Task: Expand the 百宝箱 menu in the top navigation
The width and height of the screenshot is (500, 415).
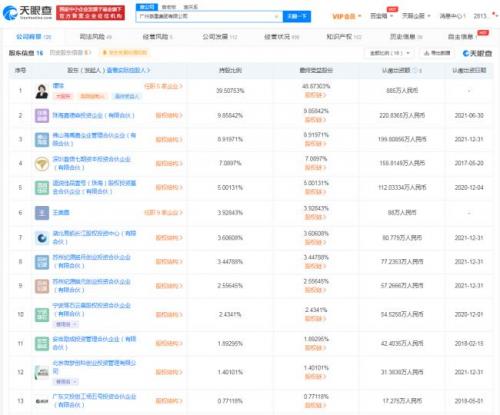Action: coord(382,16)
